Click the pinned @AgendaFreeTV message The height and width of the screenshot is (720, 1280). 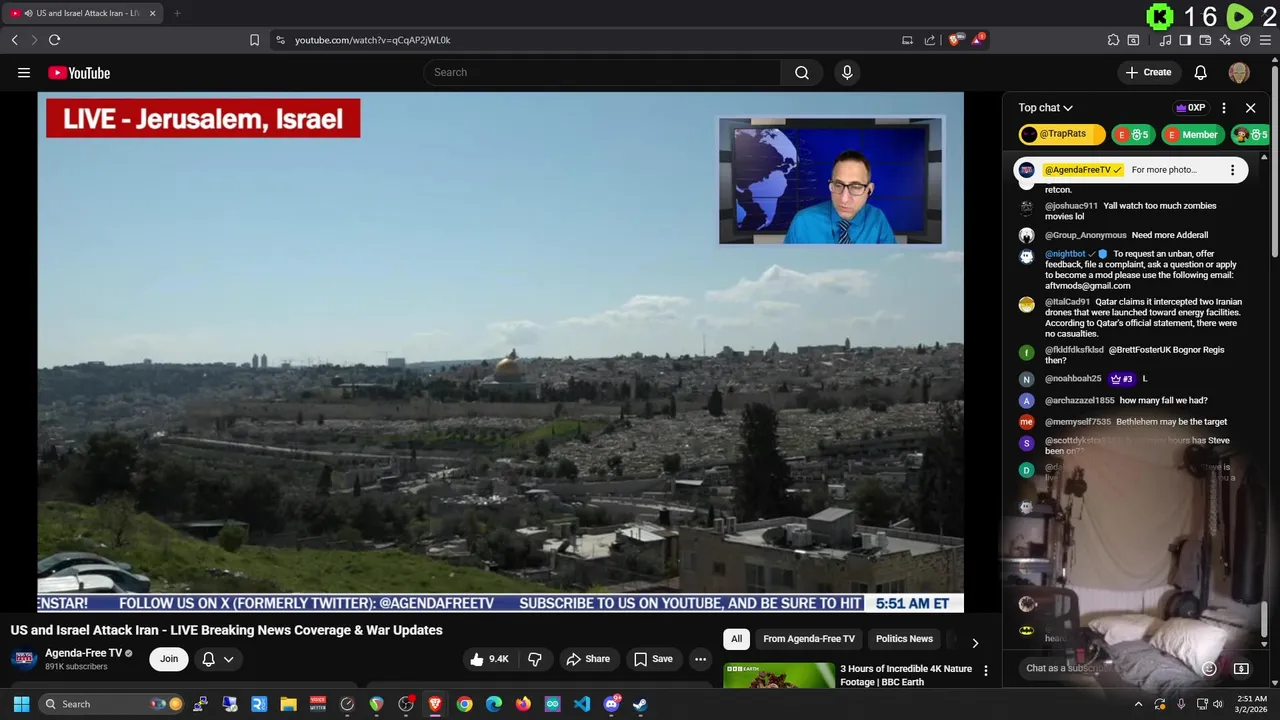(x=1129, y=170)
